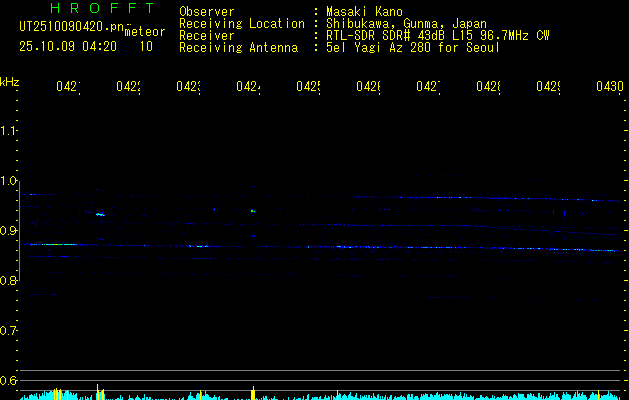Select the Masaki Kano observer name
This screenshot has width=629, height=400.
tap(364, 12)
